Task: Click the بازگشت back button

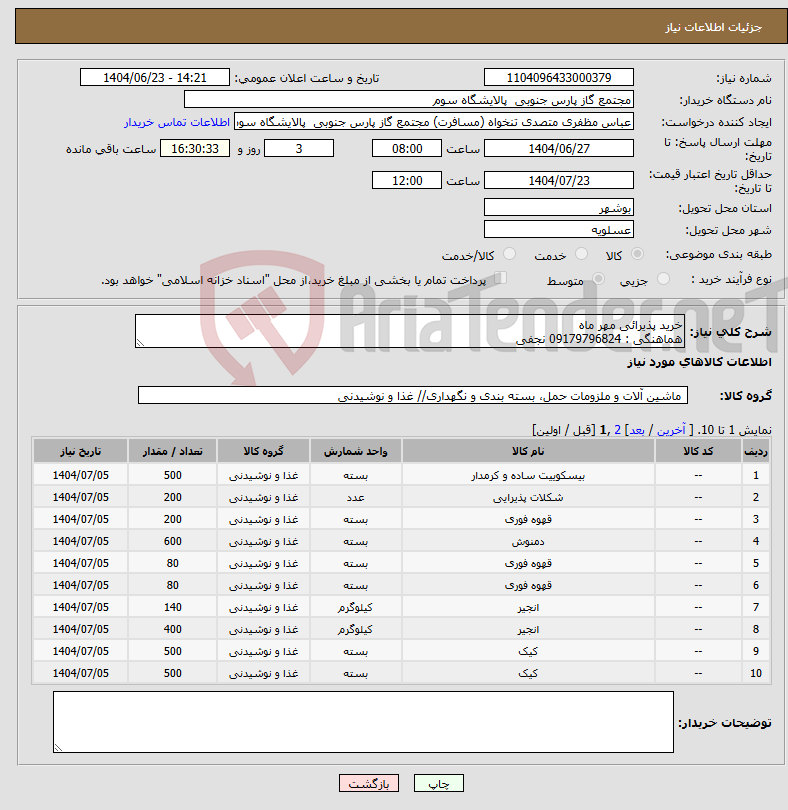Action: [x=368, y=783]
